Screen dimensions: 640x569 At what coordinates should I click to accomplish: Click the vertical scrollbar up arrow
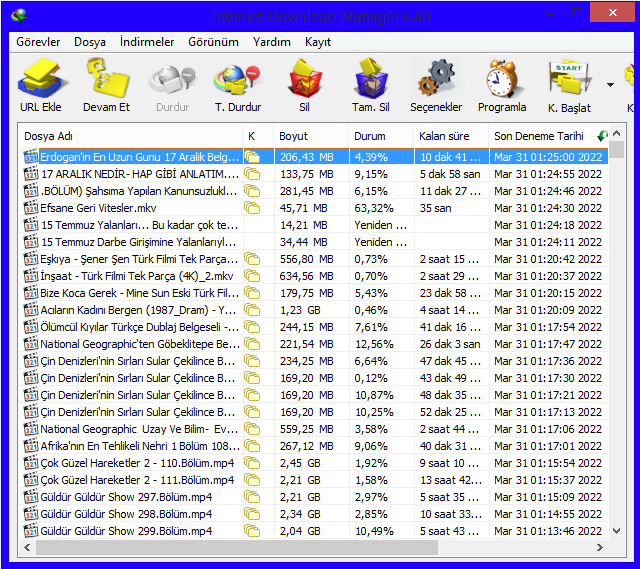[617, 133]
